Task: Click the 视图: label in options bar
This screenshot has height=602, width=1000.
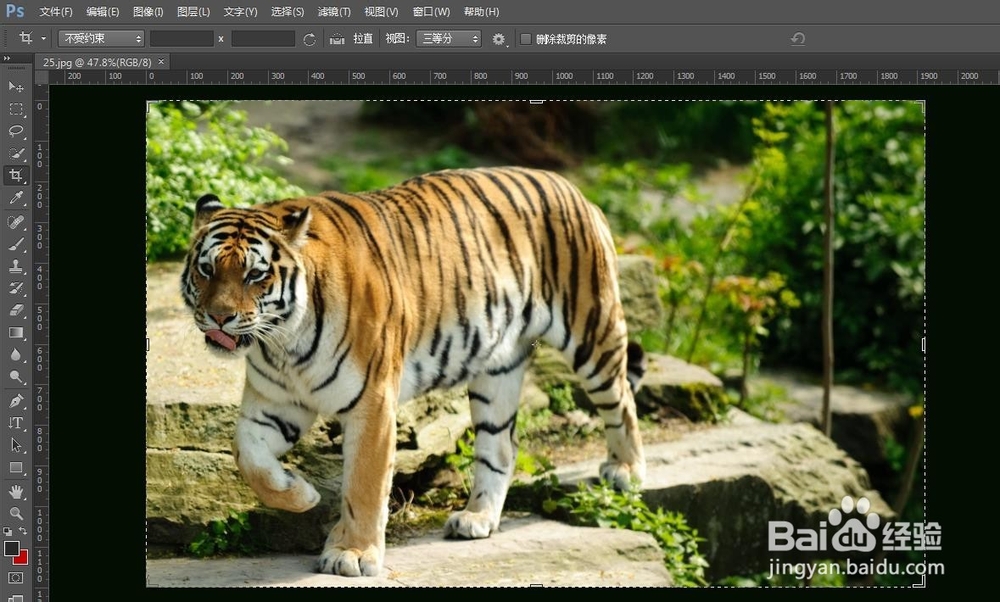Action: click(x=397, y=39)
